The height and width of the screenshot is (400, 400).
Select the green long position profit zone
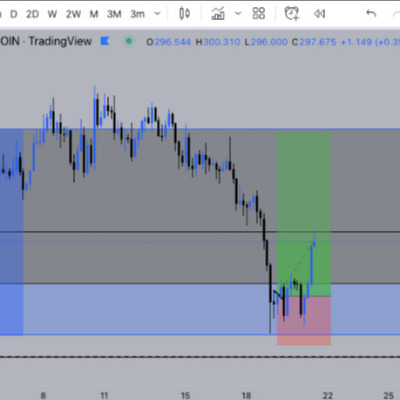(304, 215)
